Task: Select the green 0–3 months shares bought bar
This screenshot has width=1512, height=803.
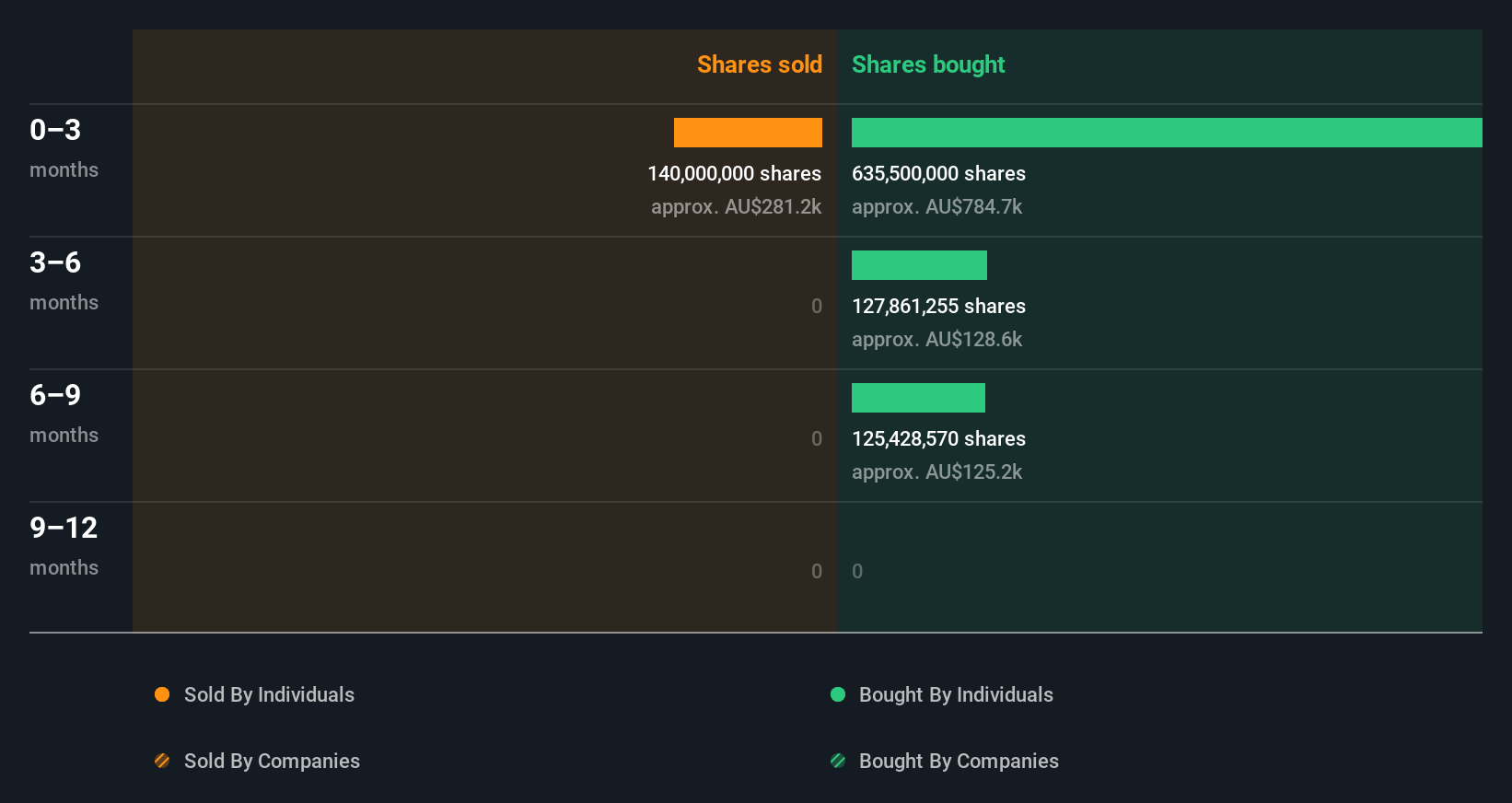Action: pyautogui.click(x=1167, y=133)
